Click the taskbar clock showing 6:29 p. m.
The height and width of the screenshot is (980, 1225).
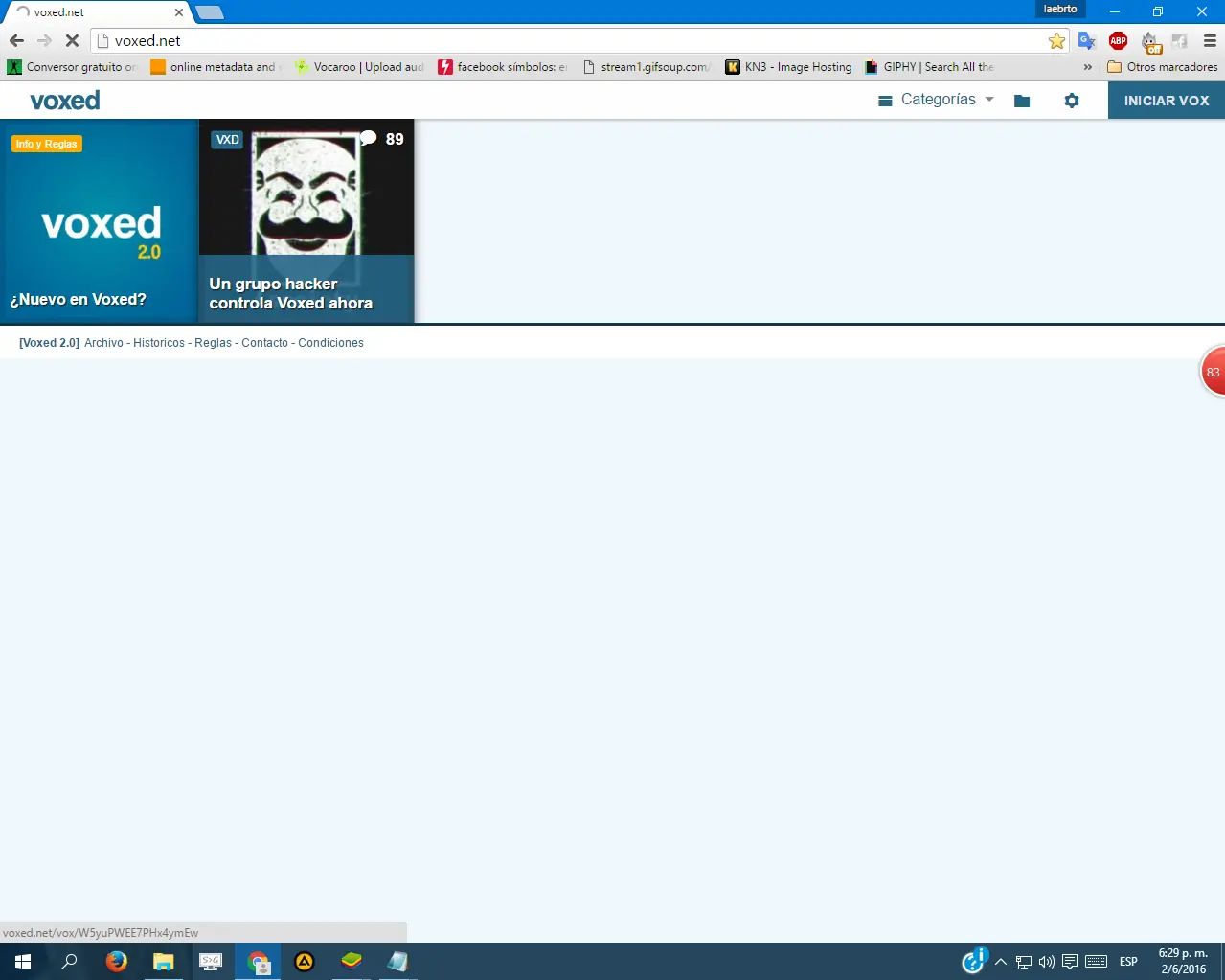click(1183, 962)
